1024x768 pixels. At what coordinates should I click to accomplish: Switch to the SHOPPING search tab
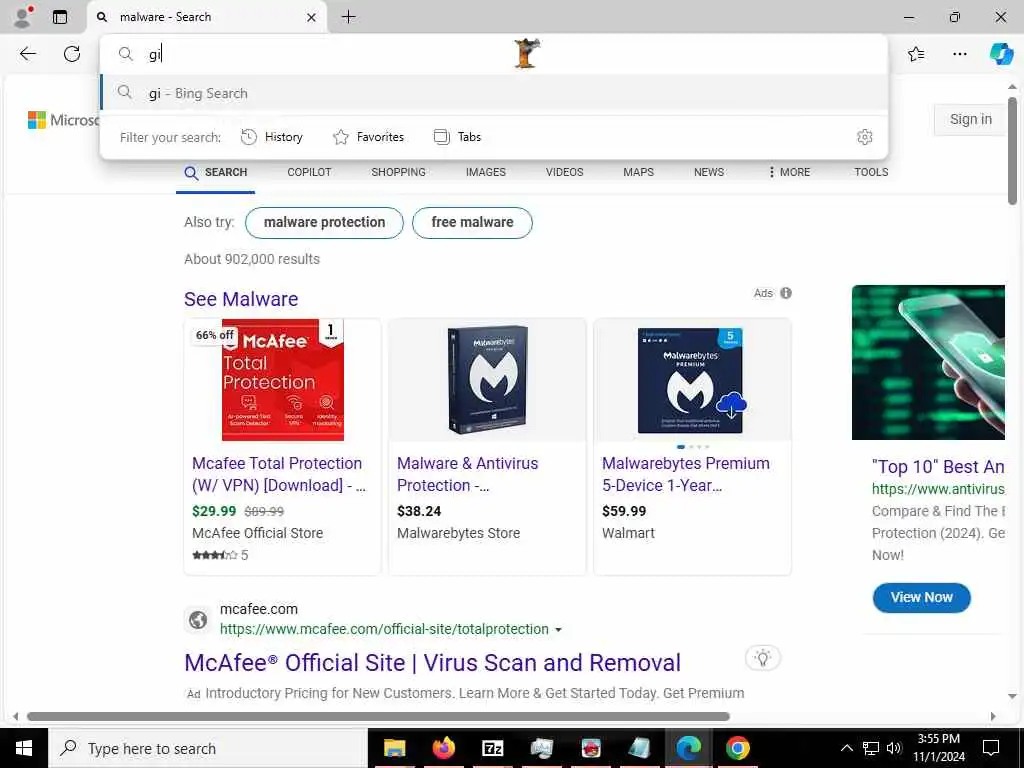click(x=398, y=172)
